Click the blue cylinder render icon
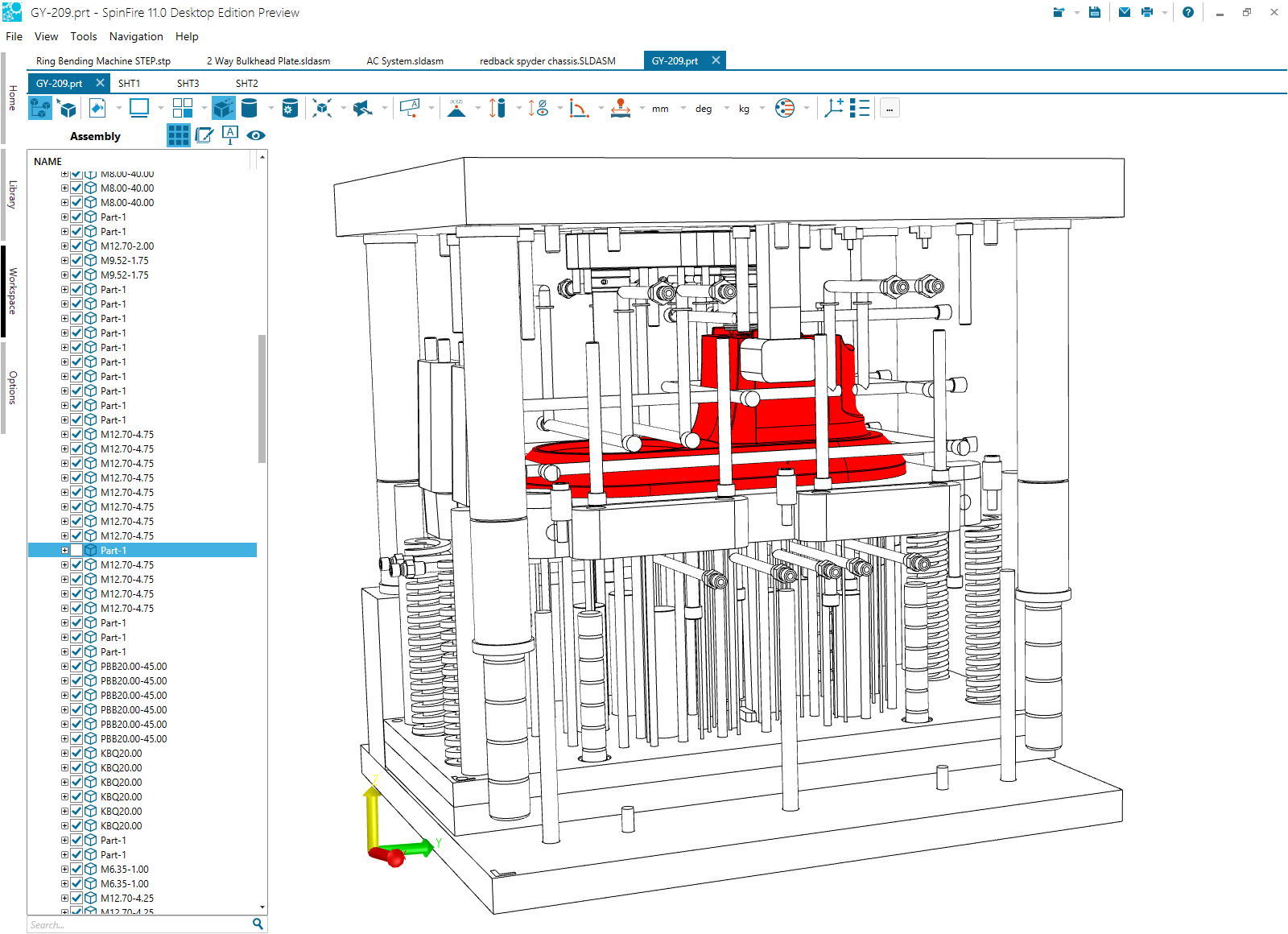 250,108
